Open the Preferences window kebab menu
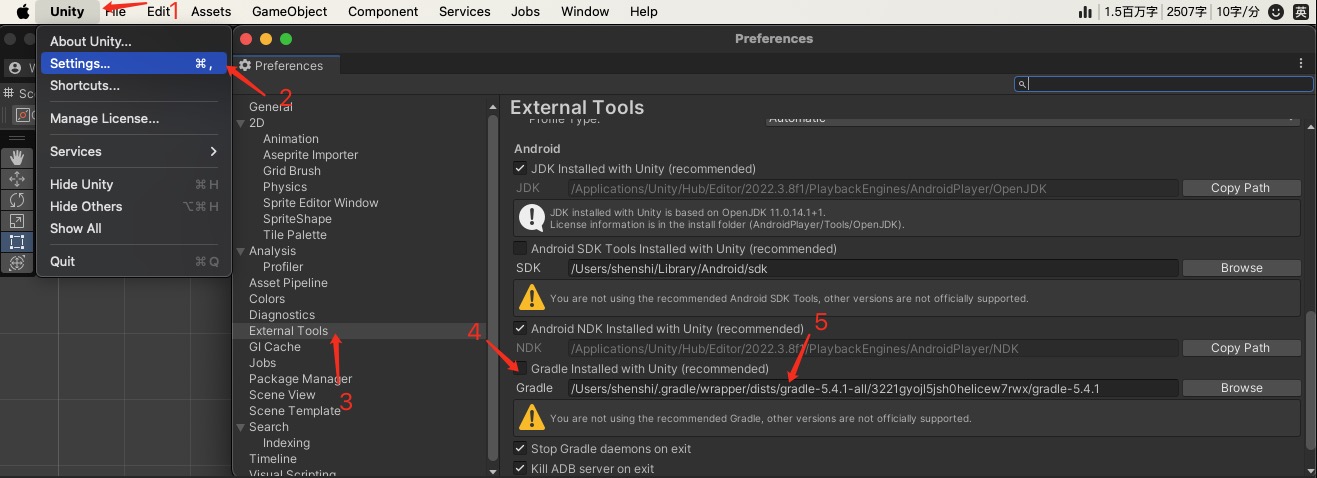Viewport: 1317px width, 478px height. pos(1301,63)
